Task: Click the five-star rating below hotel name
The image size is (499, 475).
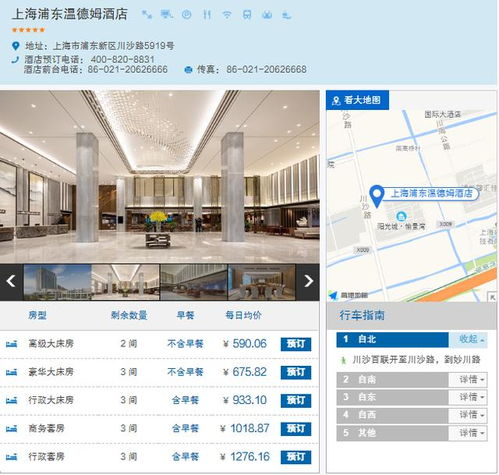Action: [28, 30]
